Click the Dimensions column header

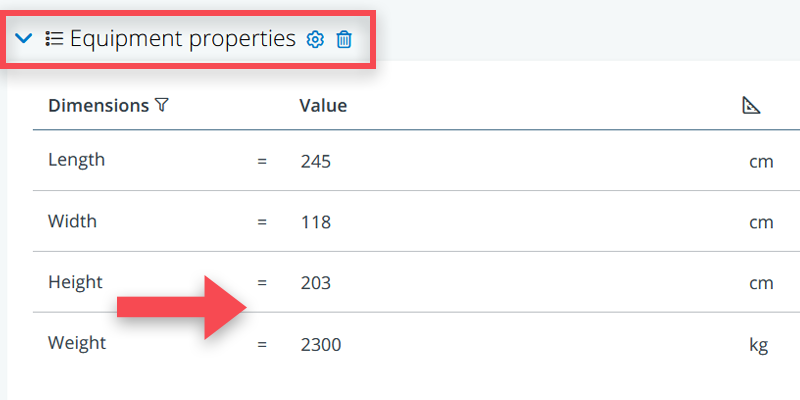[98, 105]
